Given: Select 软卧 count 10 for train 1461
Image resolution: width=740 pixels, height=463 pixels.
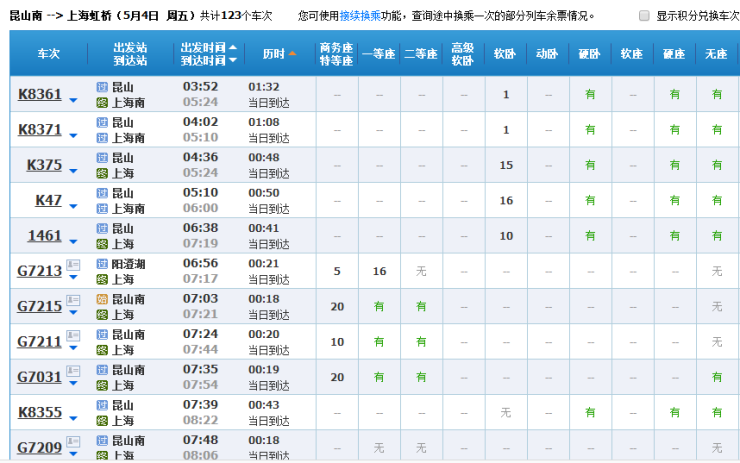Looking at the screenshot, I should 506,236.
